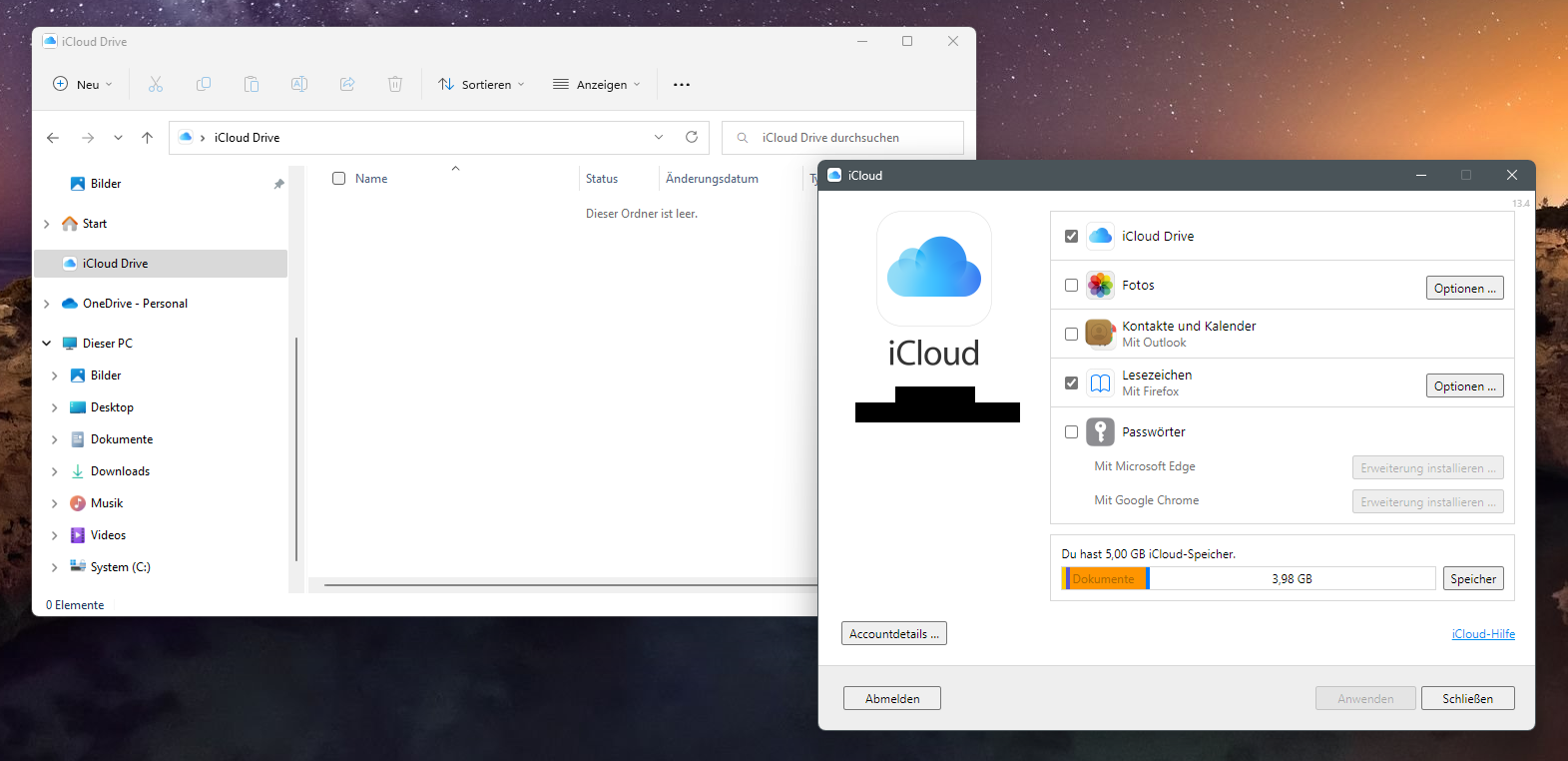This screenshot has height=761, width=1568.
Task: Refresh the iCloud Drive folder view
Action: tap(692, 137)
